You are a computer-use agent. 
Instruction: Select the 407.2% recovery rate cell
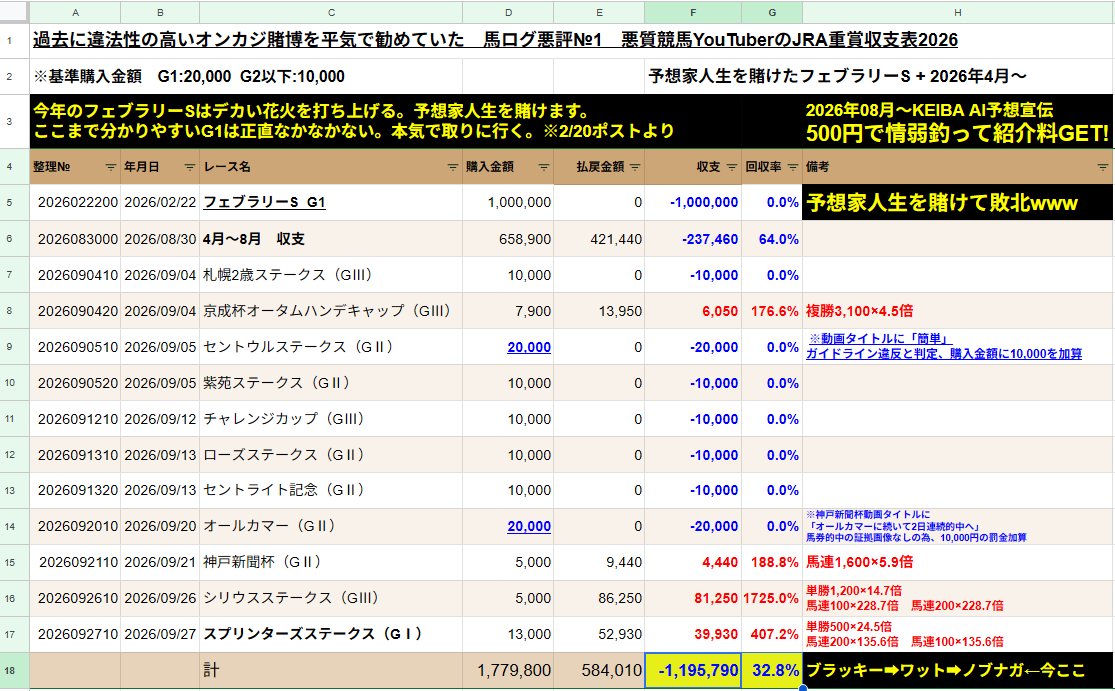(x=772, y=634)
